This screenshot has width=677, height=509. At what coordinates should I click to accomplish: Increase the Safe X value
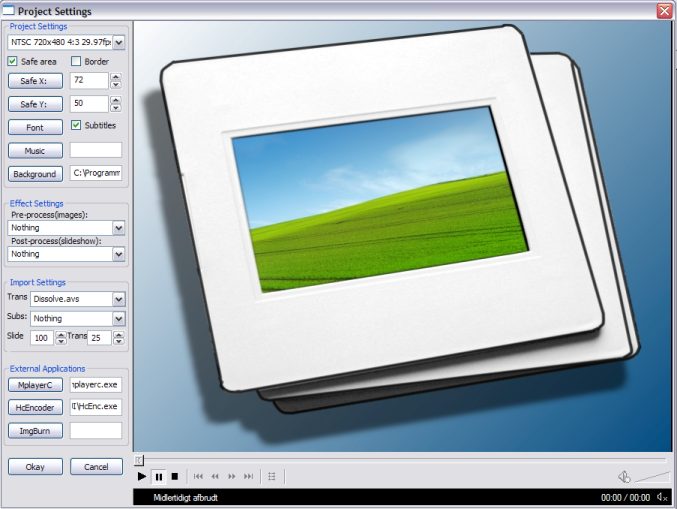click(116, 77)
